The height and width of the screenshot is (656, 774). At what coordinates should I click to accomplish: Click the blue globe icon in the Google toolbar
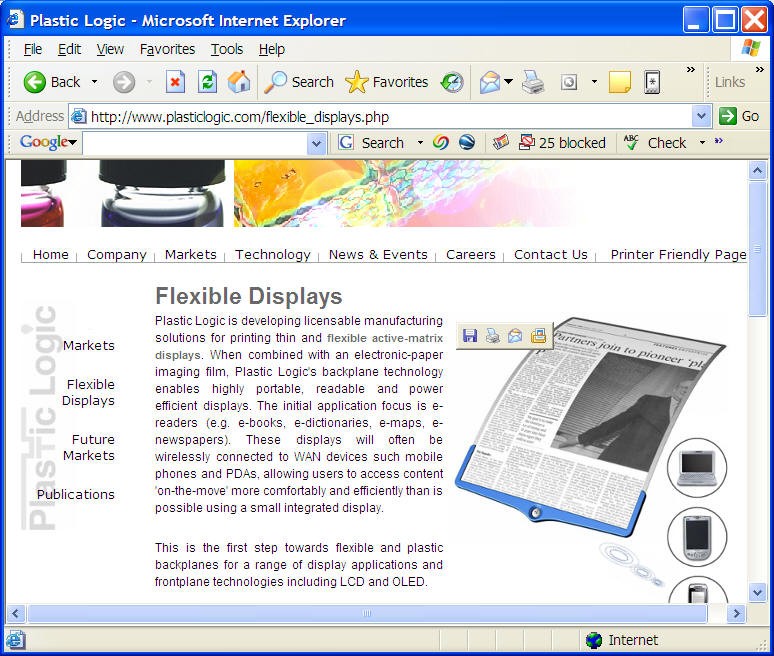tap(467, 143)
